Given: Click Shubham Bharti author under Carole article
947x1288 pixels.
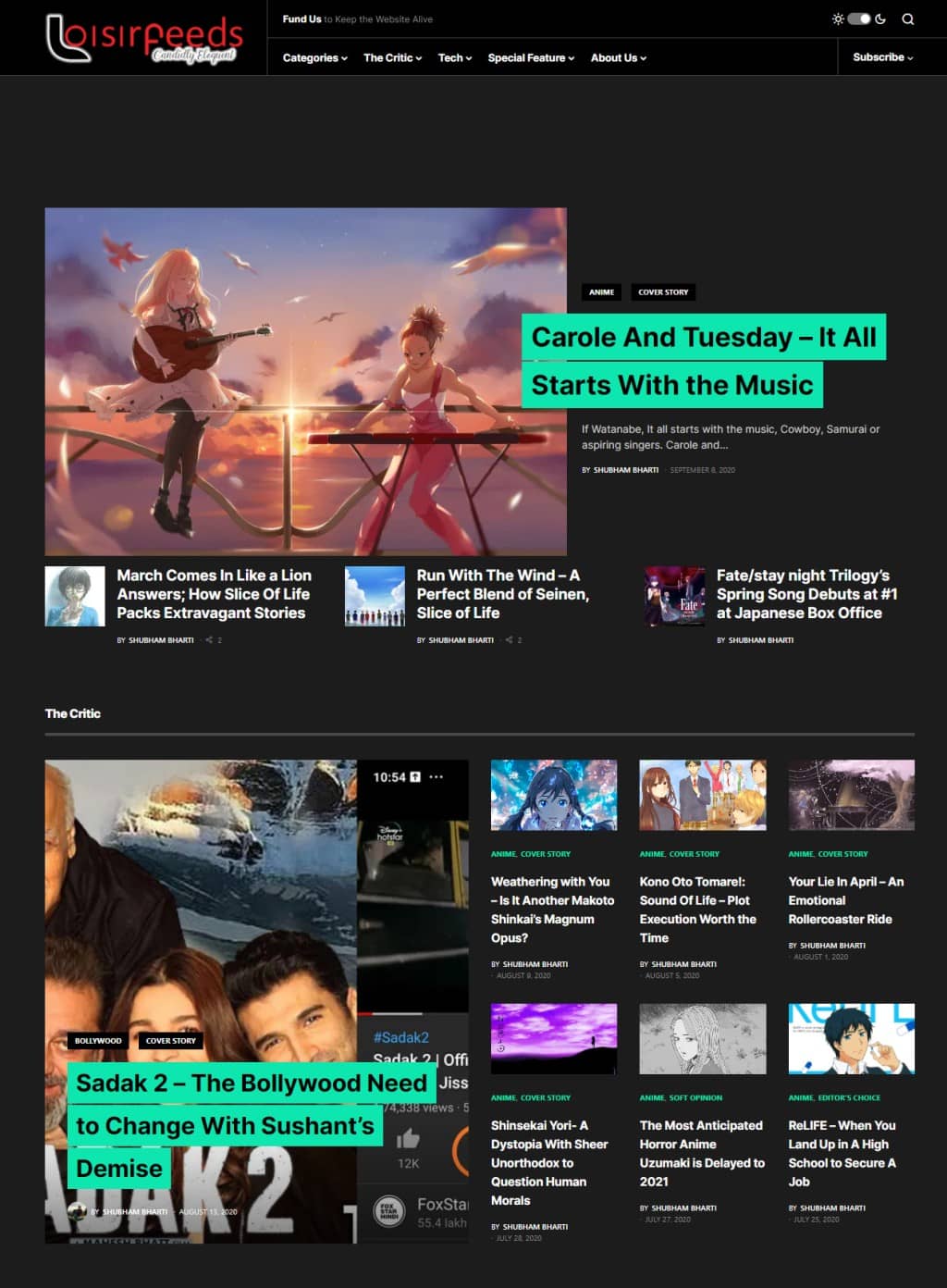Looking at the screenshot, I should (625, 470).
